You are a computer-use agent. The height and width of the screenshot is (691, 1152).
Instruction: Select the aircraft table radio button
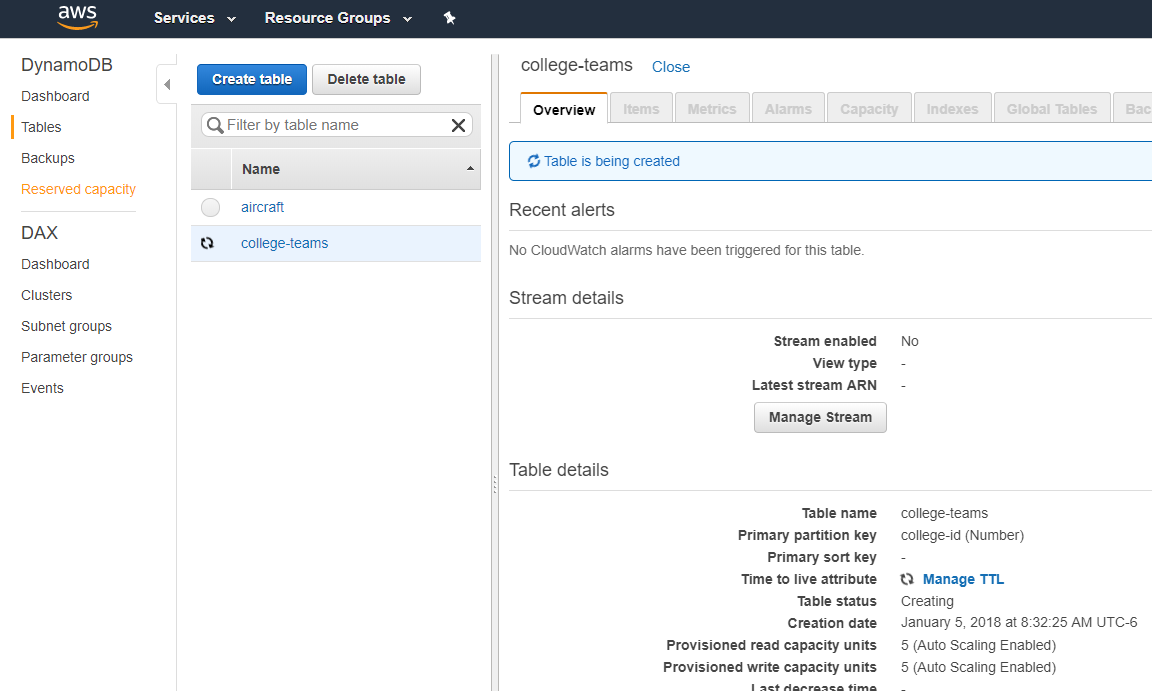click(x=211, y=208)
